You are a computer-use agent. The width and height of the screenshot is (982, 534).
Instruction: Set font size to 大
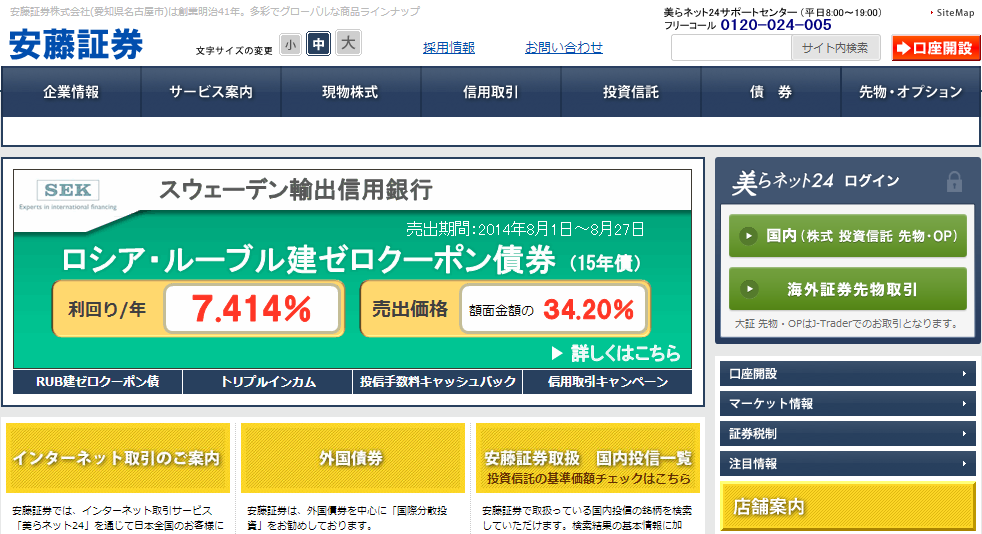click(347, 44)
